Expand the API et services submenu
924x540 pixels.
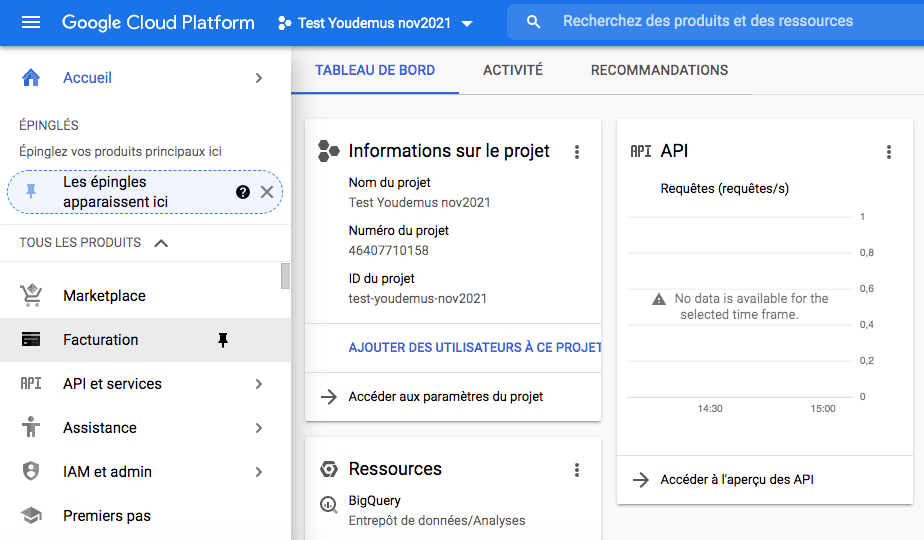click(x=259, y=384)
